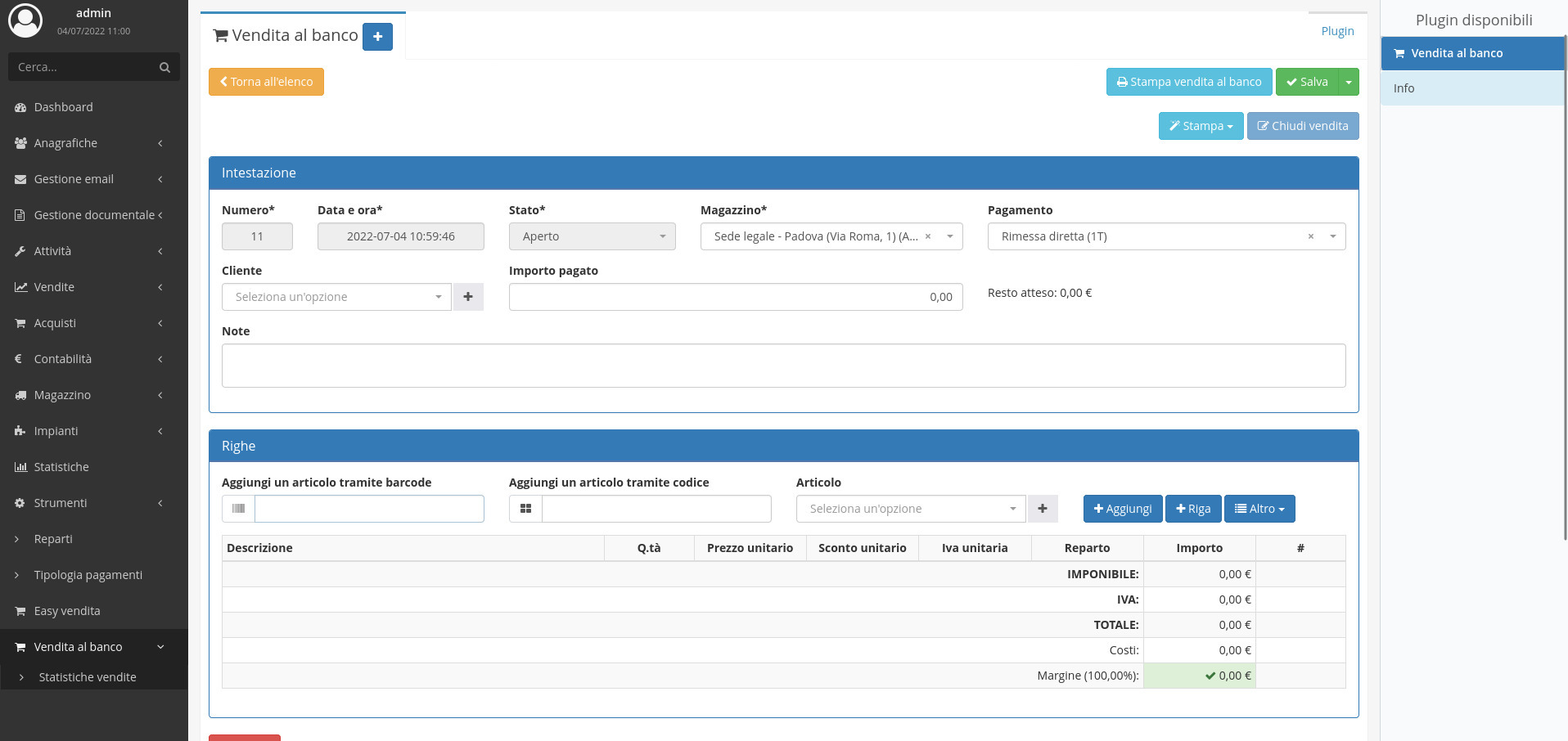
Task: Click Stampa vendita al banco button
Action: pos(1188,82)
